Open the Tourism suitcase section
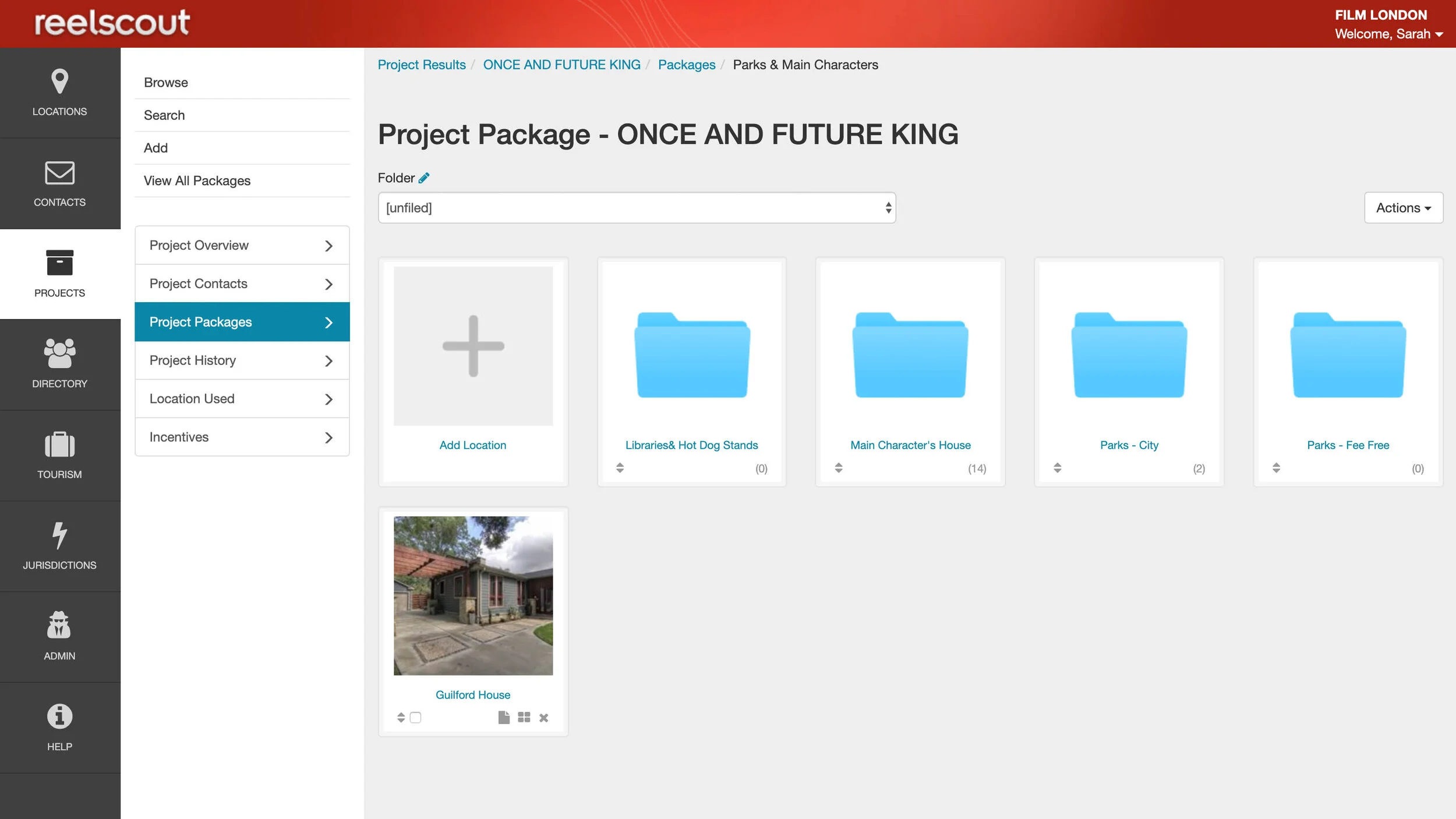Viewport: 1456px width, 819px height. point(59,455)
